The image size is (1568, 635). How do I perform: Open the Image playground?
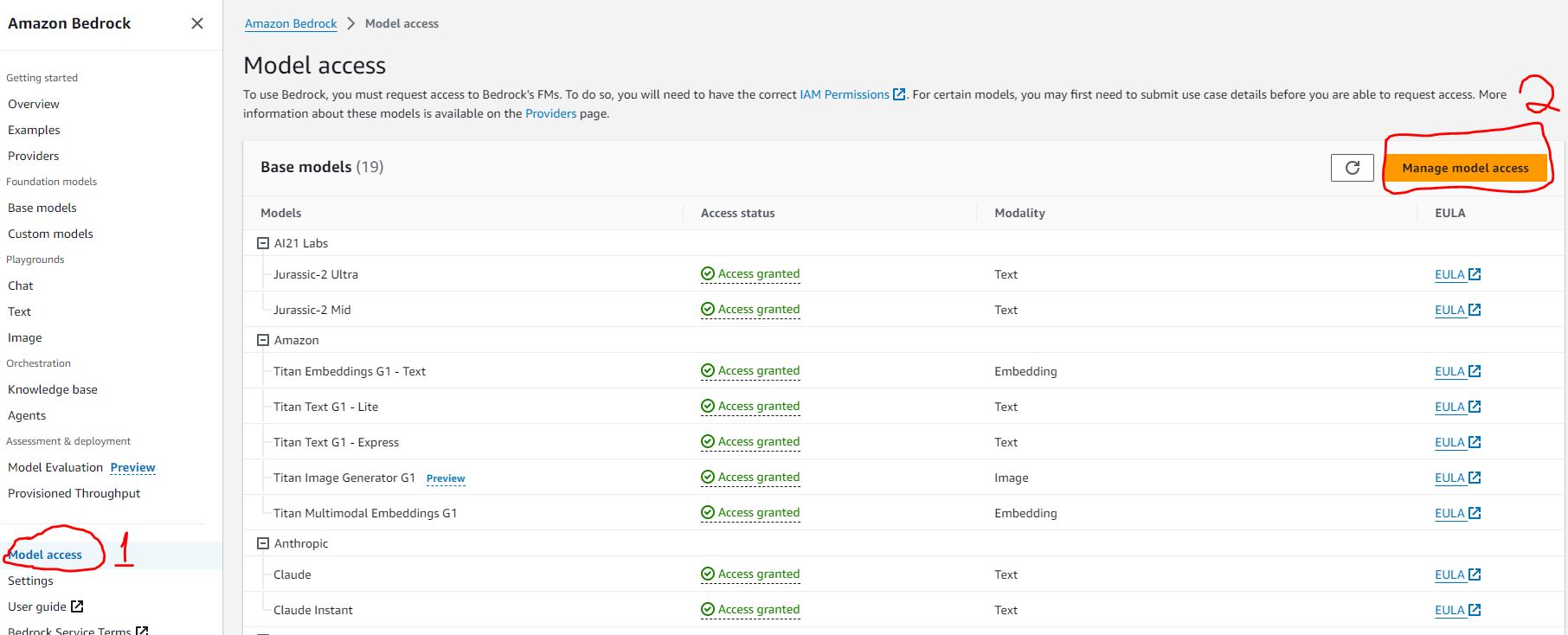[25, 337]
